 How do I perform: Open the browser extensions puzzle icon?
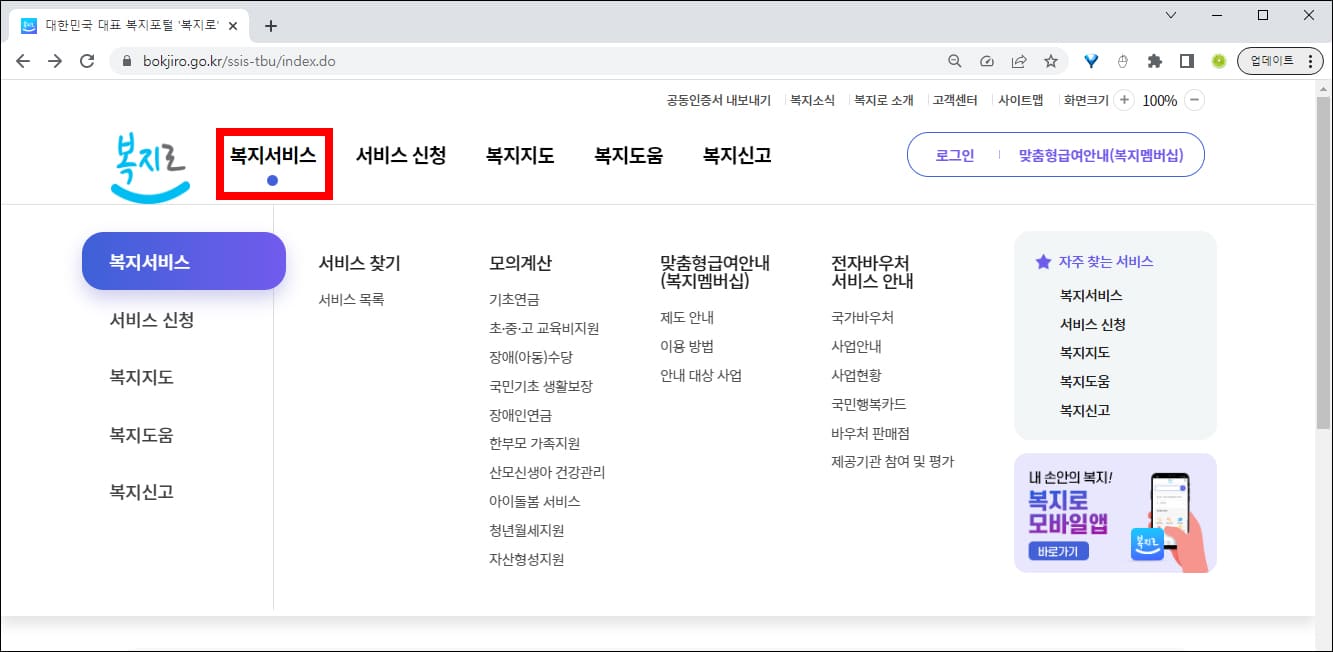1153,60
